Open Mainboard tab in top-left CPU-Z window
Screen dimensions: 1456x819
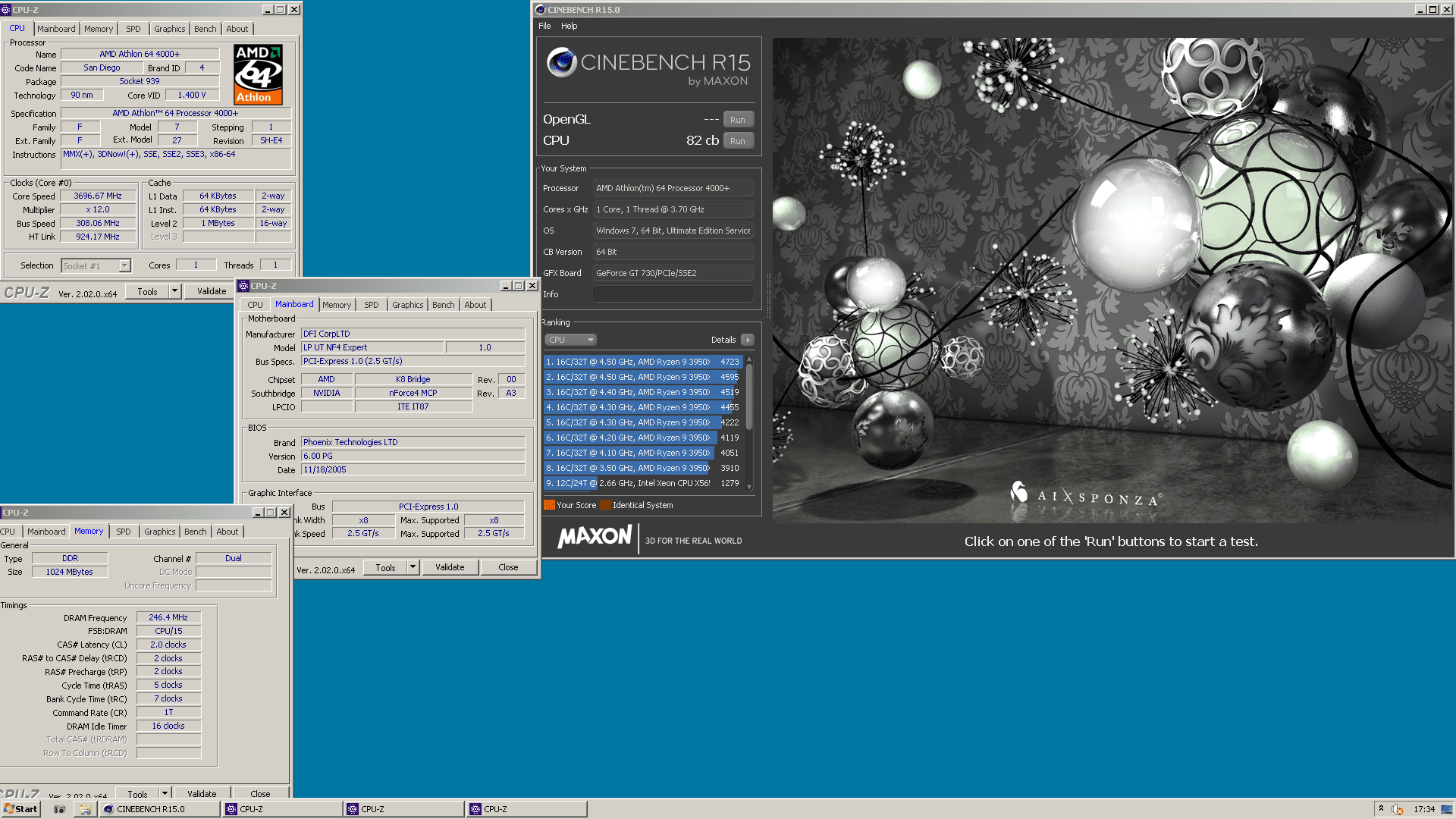point(56,29)
